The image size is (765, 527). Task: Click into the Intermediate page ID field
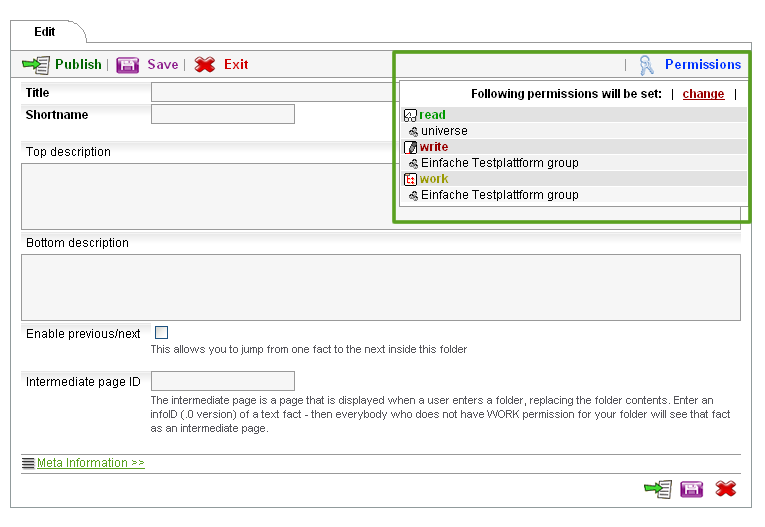[222, 381]
